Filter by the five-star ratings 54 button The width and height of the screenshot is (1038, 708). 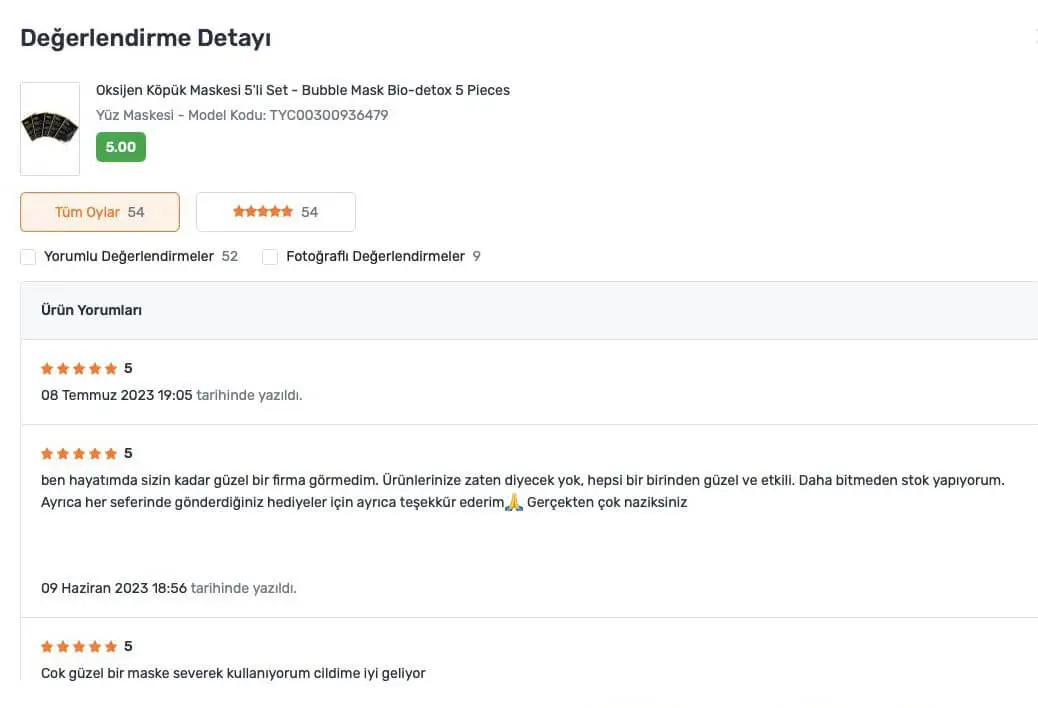275,212
